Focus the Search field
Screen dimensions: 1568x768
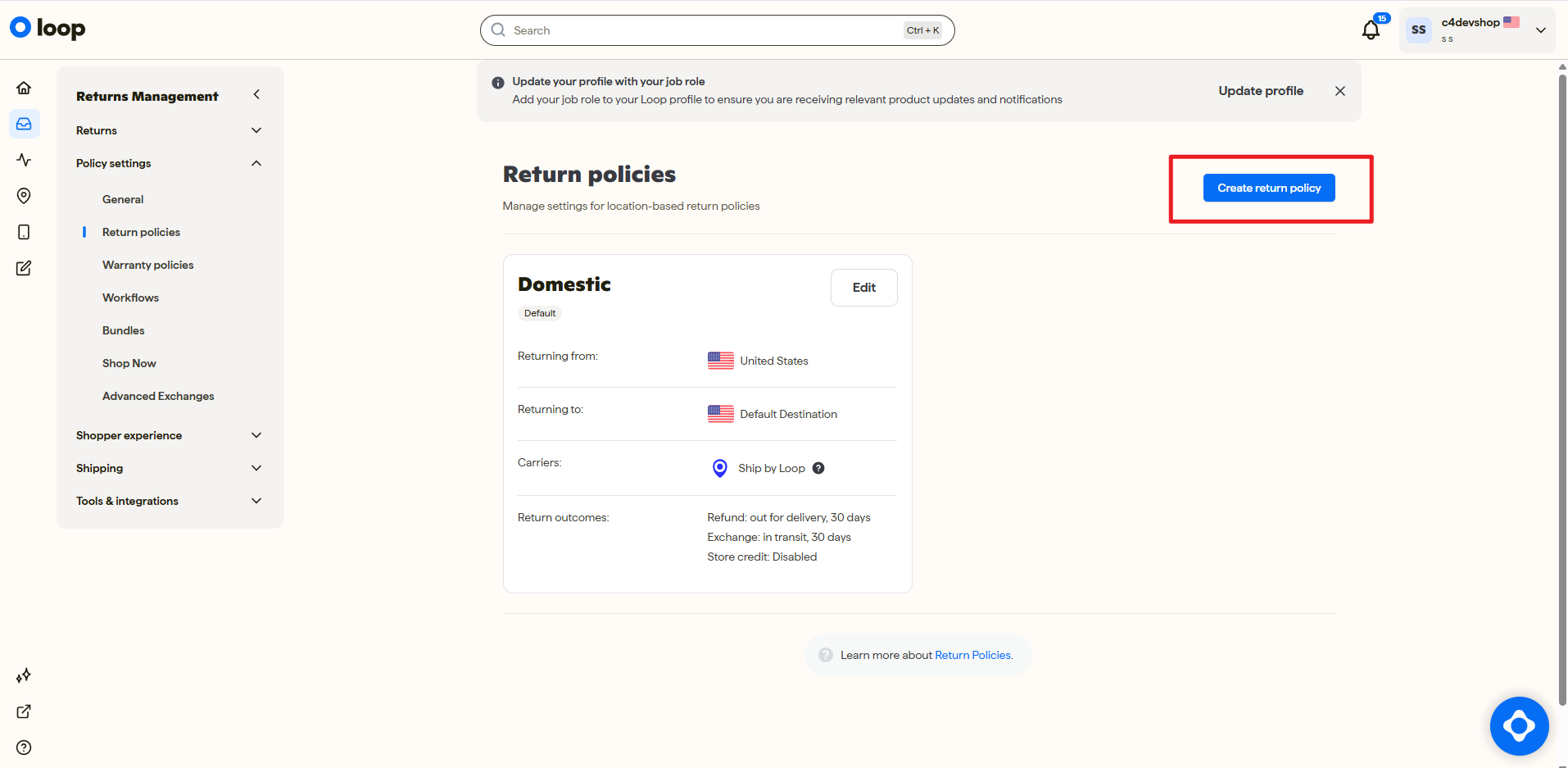point(718,30)
